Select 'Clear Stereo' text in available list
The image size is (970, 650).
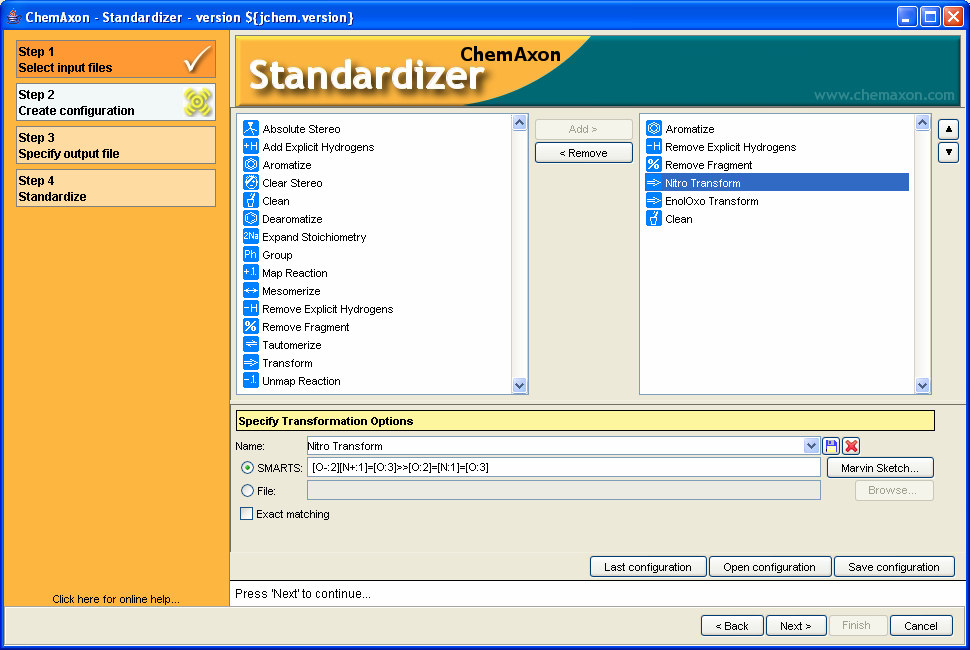292,183
